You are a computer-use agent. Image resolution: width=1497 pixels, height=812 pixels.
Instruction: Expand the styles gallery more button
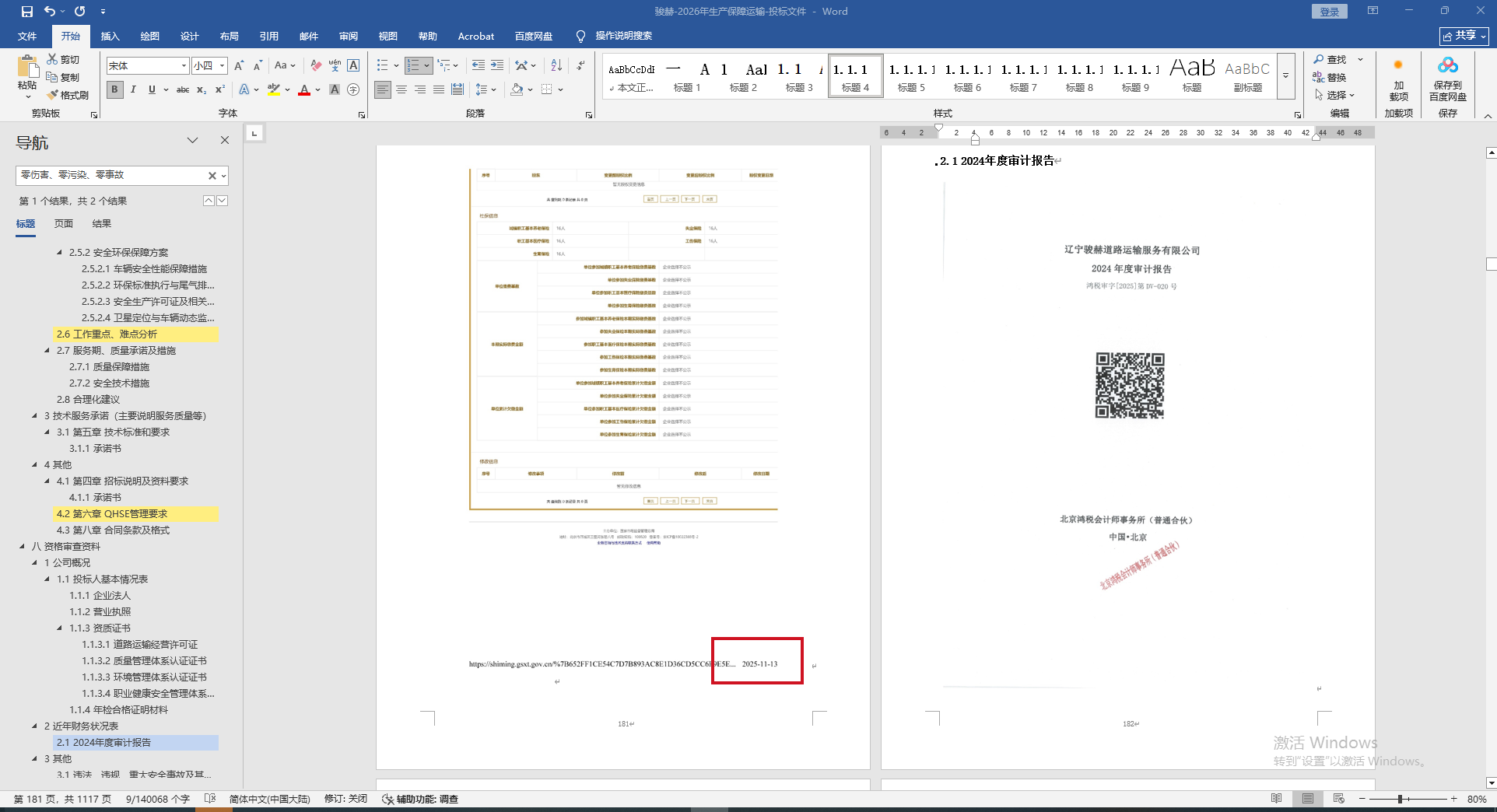[x=1286, y=76]
